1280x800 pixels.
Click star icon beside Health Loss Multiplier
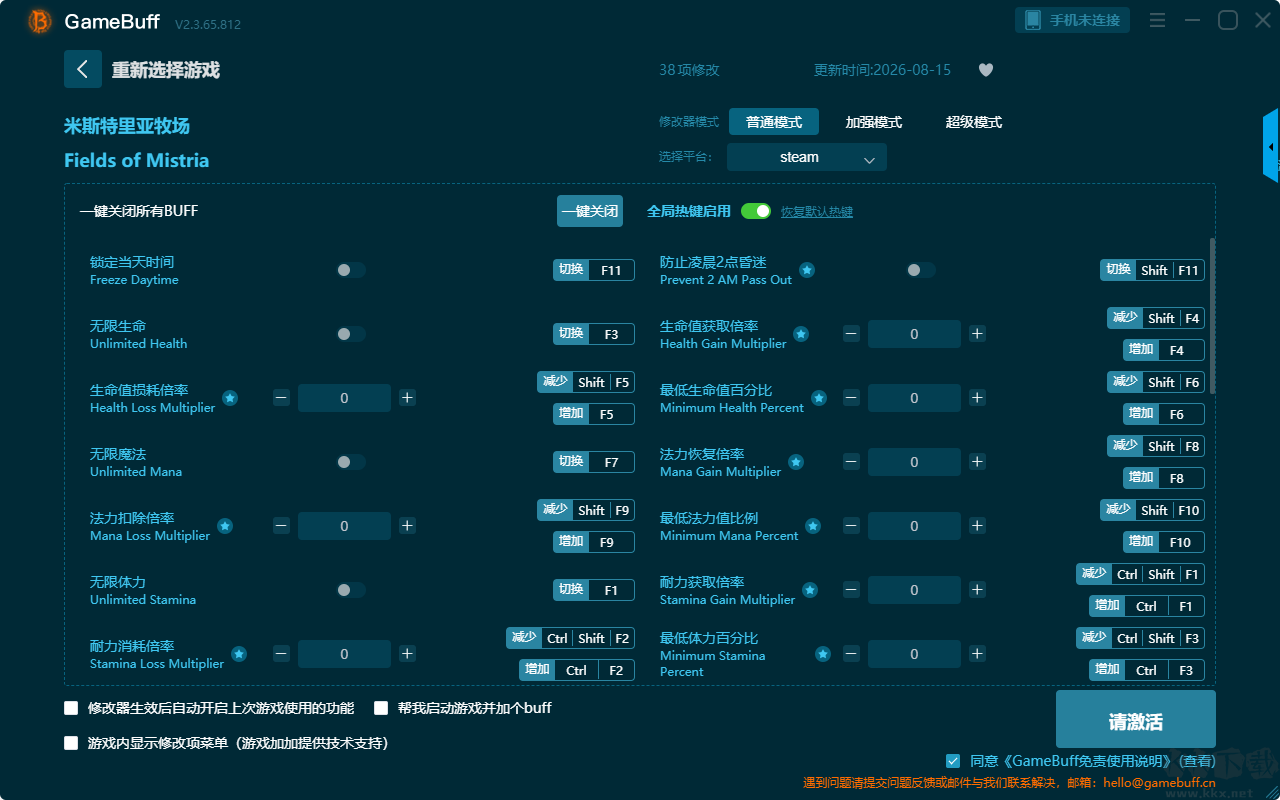pyautogui.click(x=230, y=398)
